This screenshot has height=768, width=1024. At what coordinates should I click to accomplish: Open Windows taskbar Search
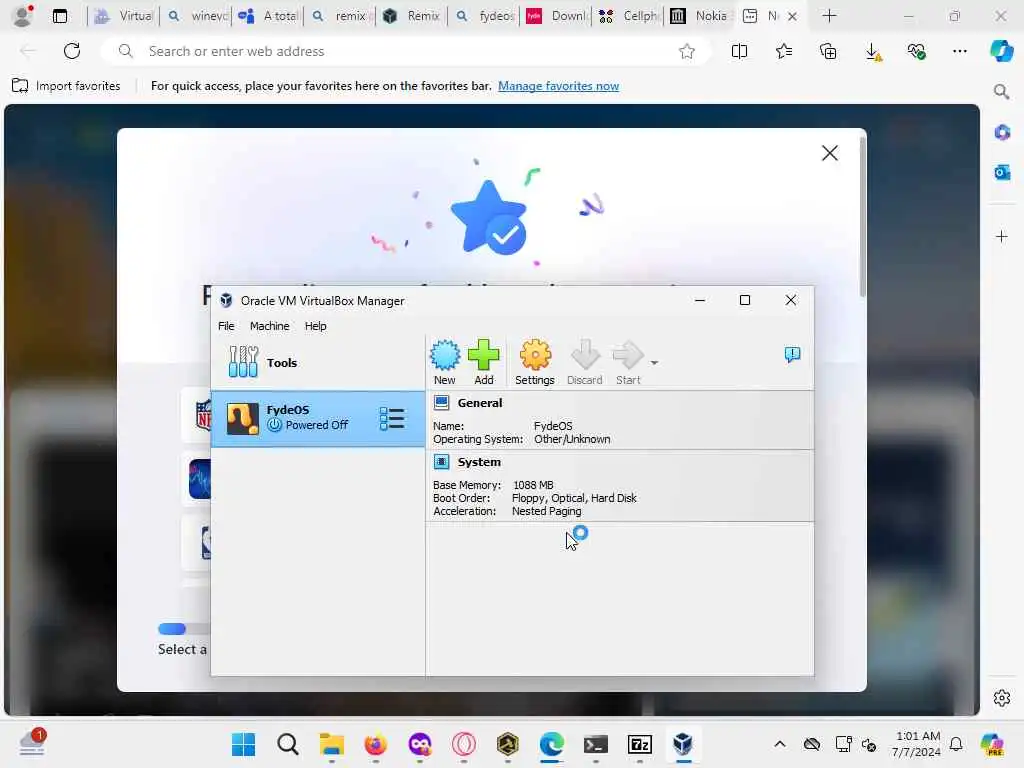coord(287,744)
